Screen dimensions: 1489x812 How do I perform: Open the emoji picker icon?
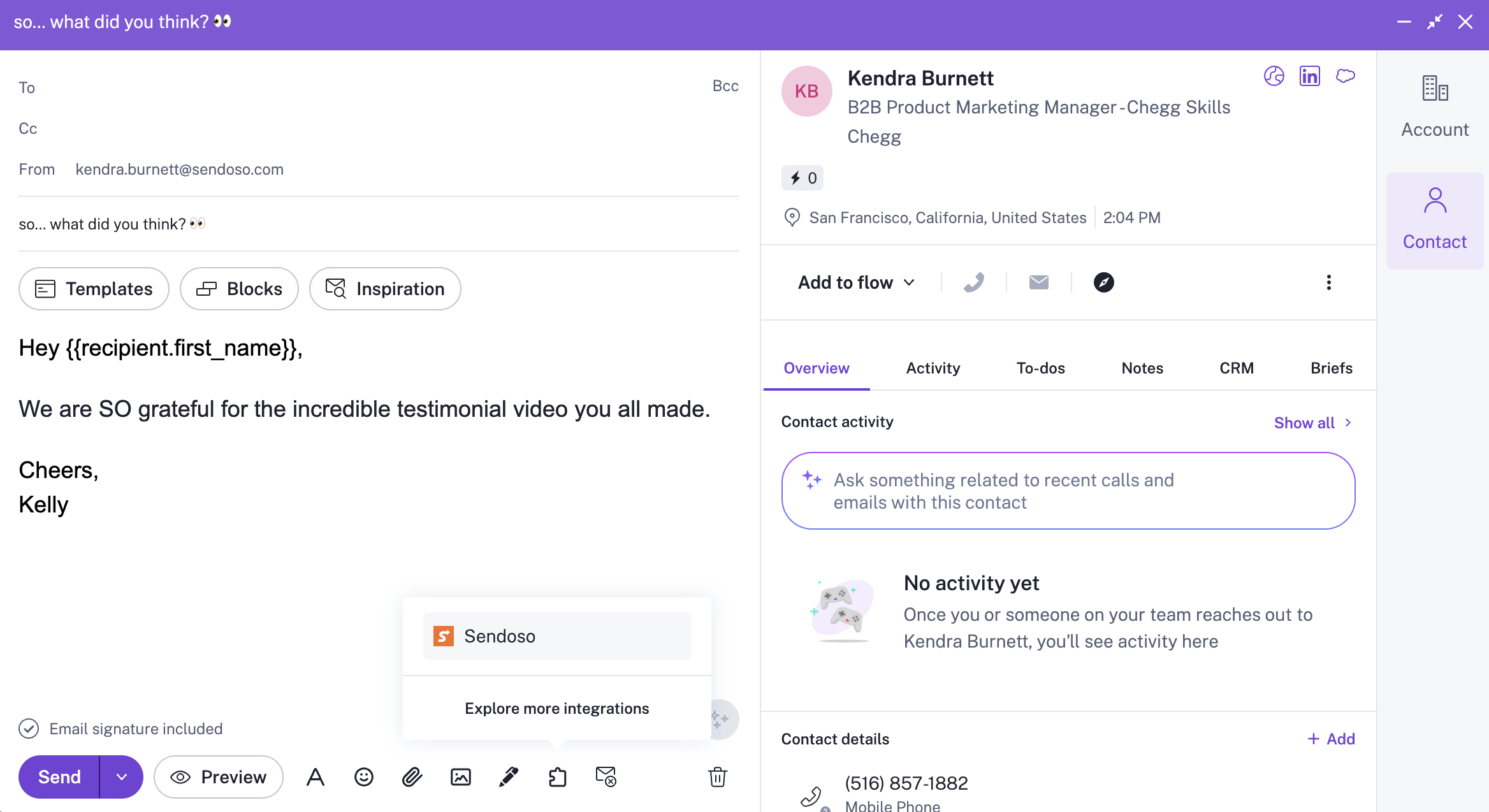click(364, 777)
